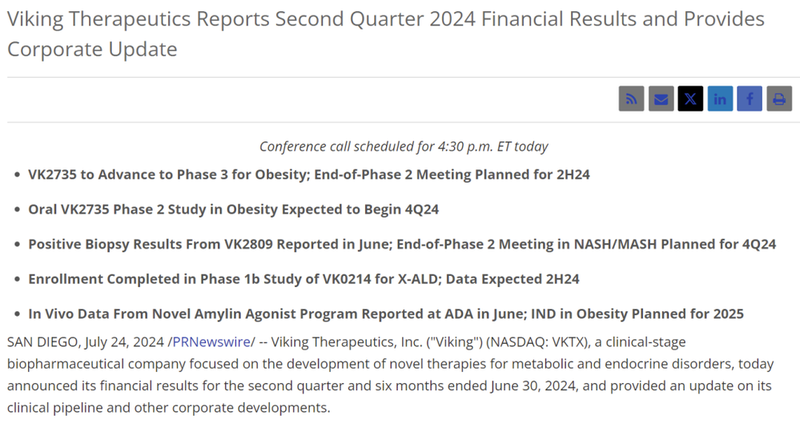Print the press release
800x423 pixels.
pos(778,99)
